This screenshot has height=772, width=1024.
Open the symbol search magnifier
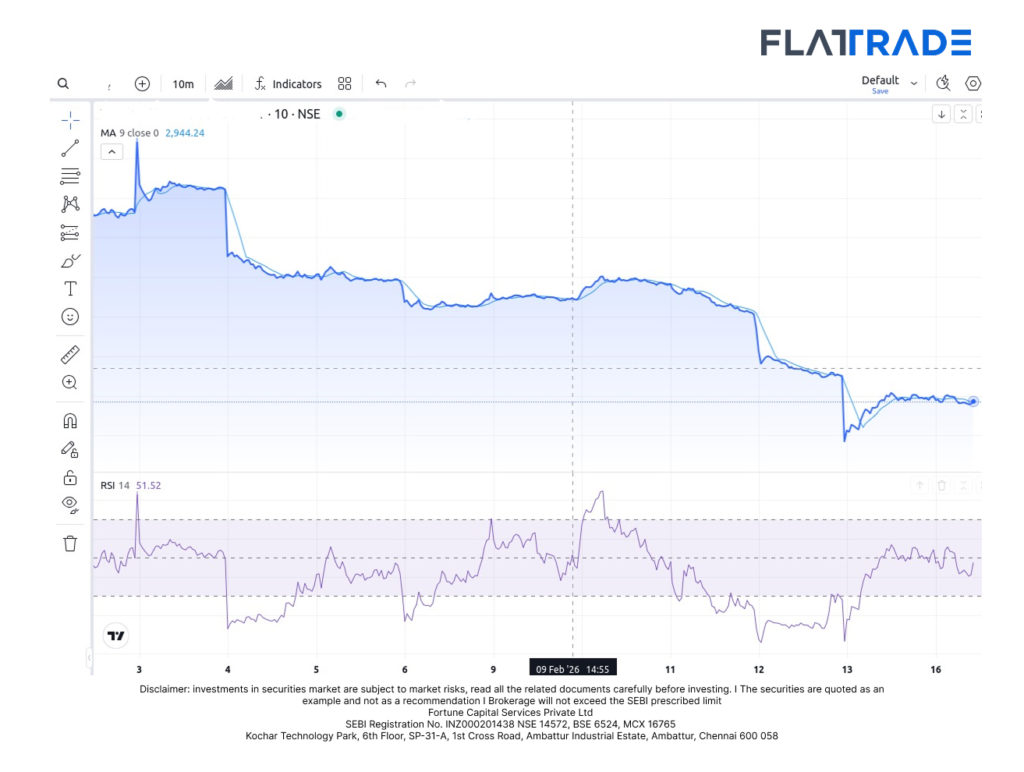[63, 84]
